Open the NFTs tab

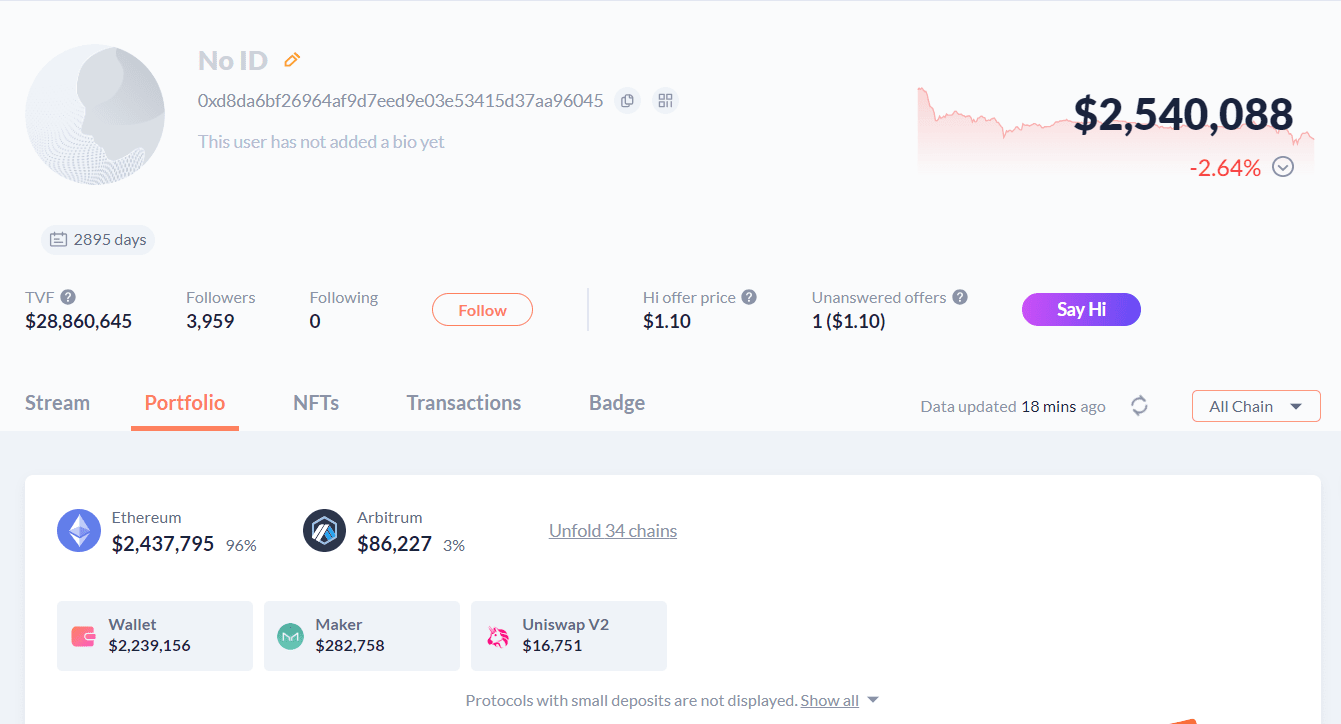[x=316, y=403]
